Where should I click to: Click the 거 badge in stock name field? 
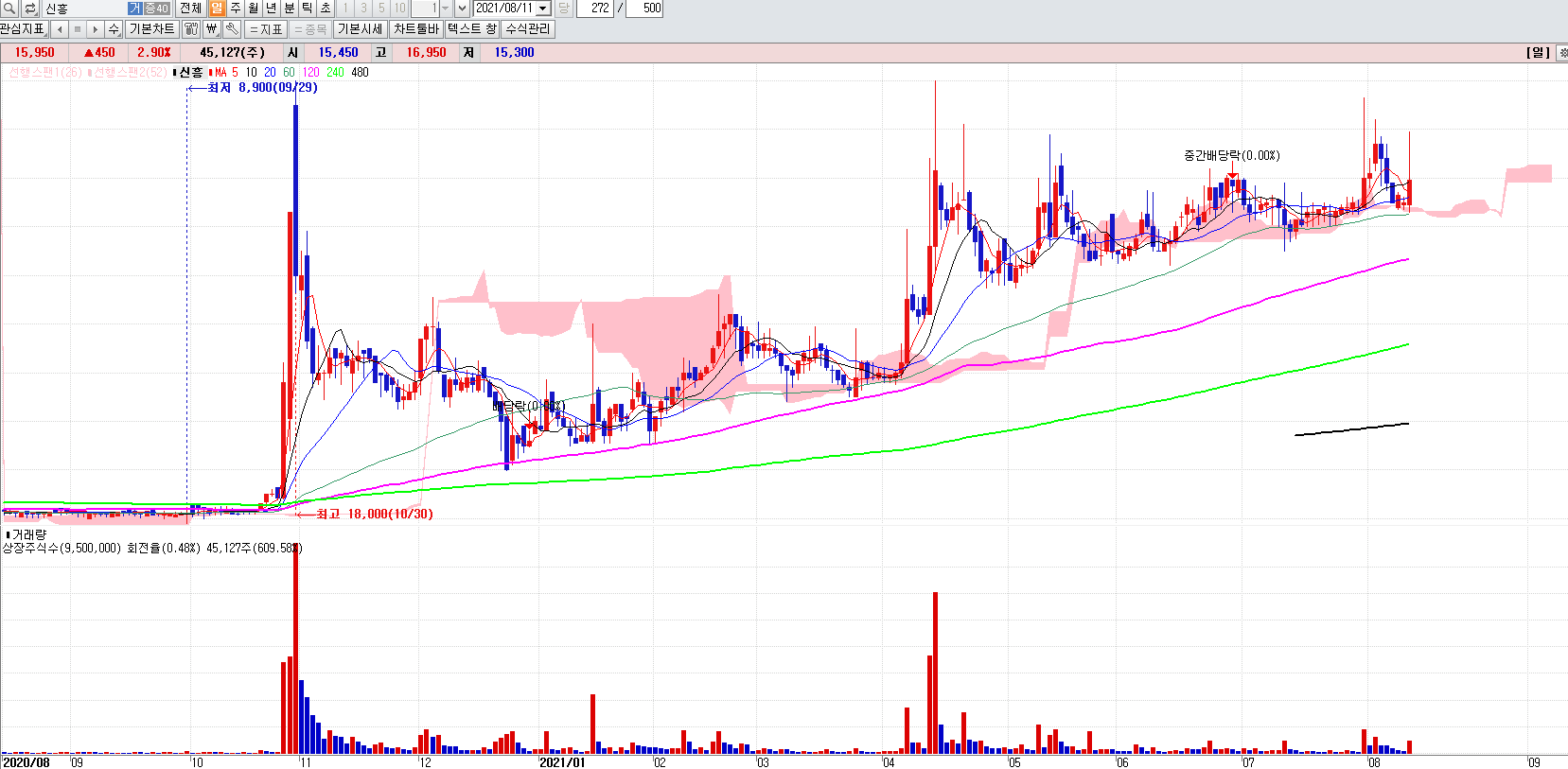click(134, 9)
